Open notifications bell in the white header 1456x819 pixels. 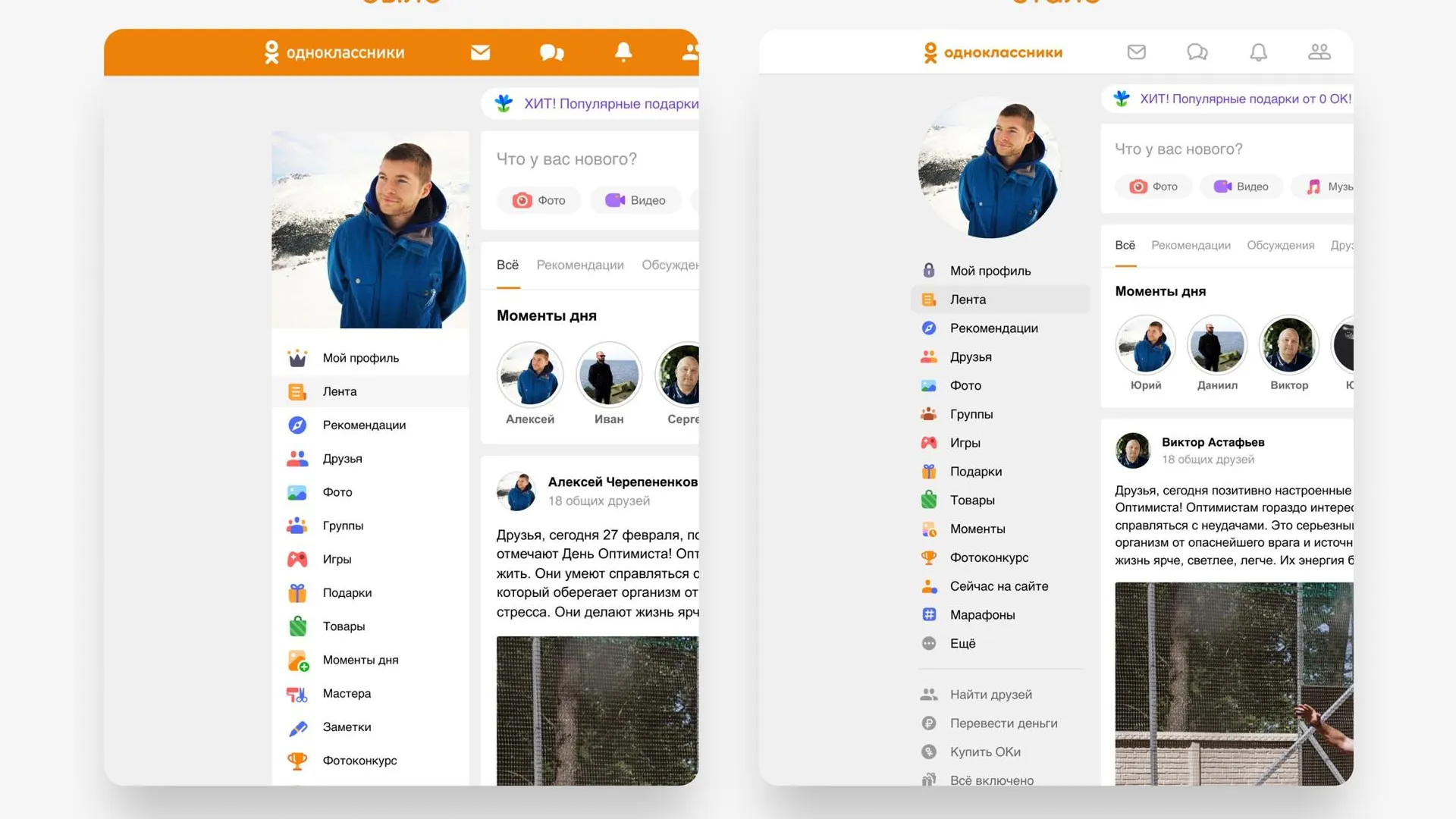click(x=1258, y=52)
